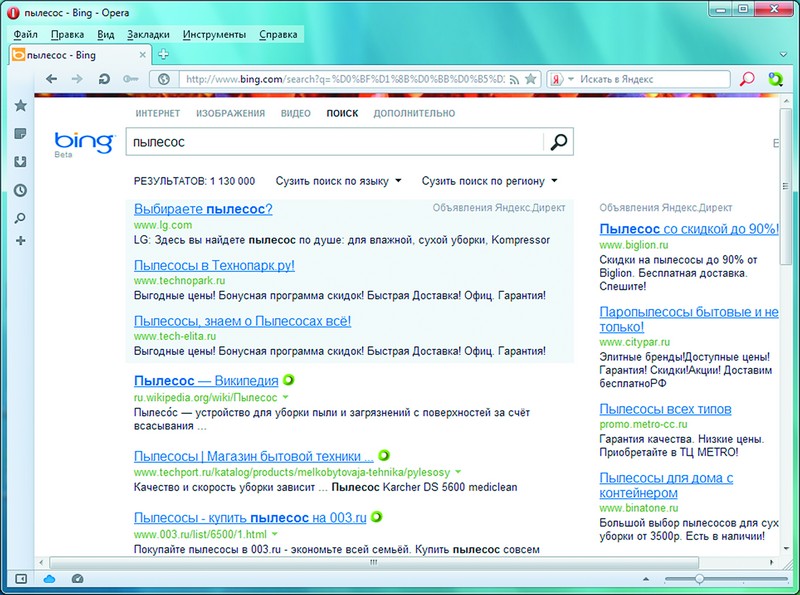Image resolution: width=800 pixels, height=595 pixels.
Task: Expand 'Сузить поиск по языку' dropdown
Action: [x=338, y=181]
